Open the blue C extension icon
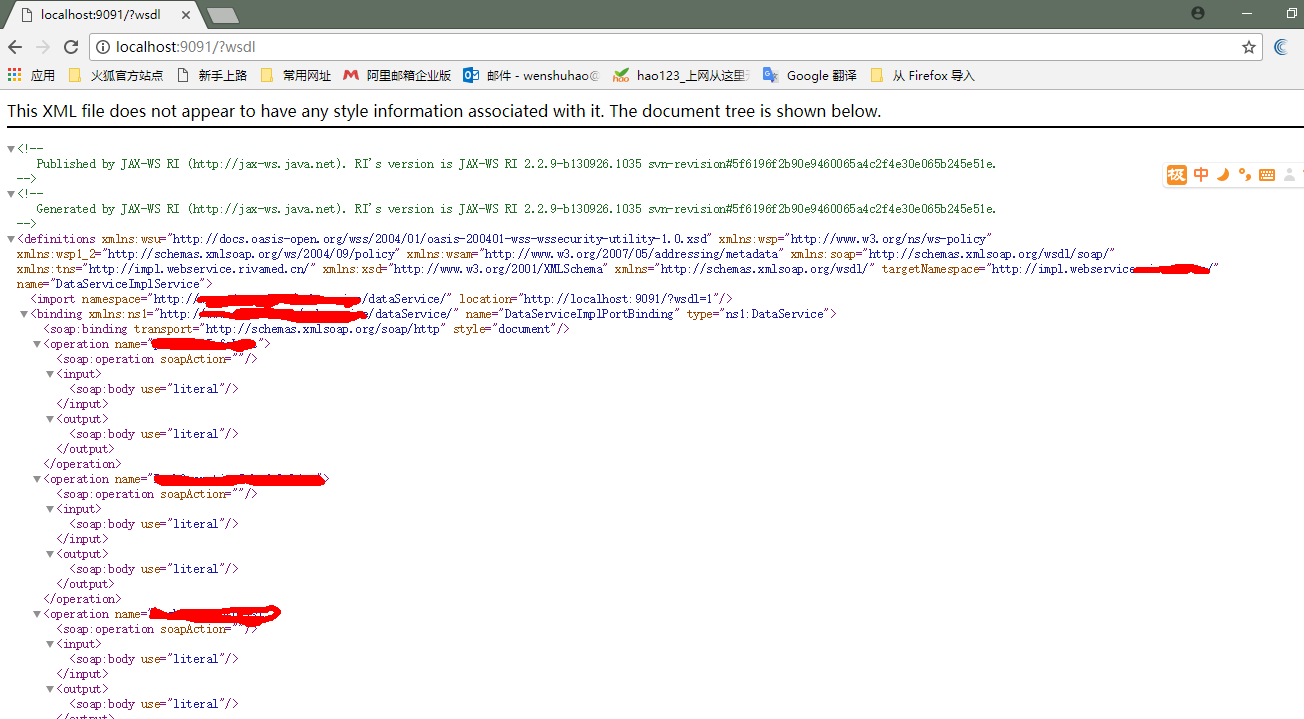The width and height of the screenshot is (1304, 719). point(1282,47)
